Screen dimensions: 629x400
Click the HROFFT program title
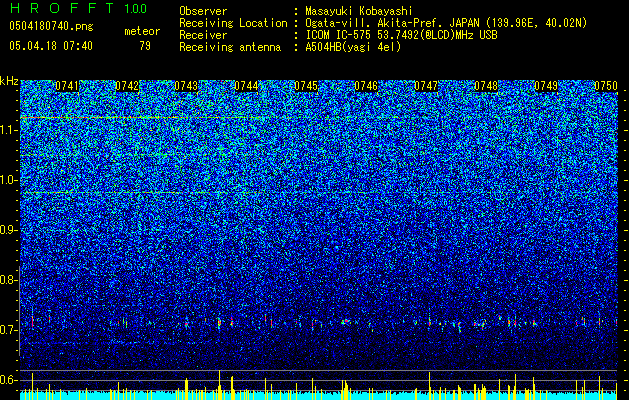point(62,8)
